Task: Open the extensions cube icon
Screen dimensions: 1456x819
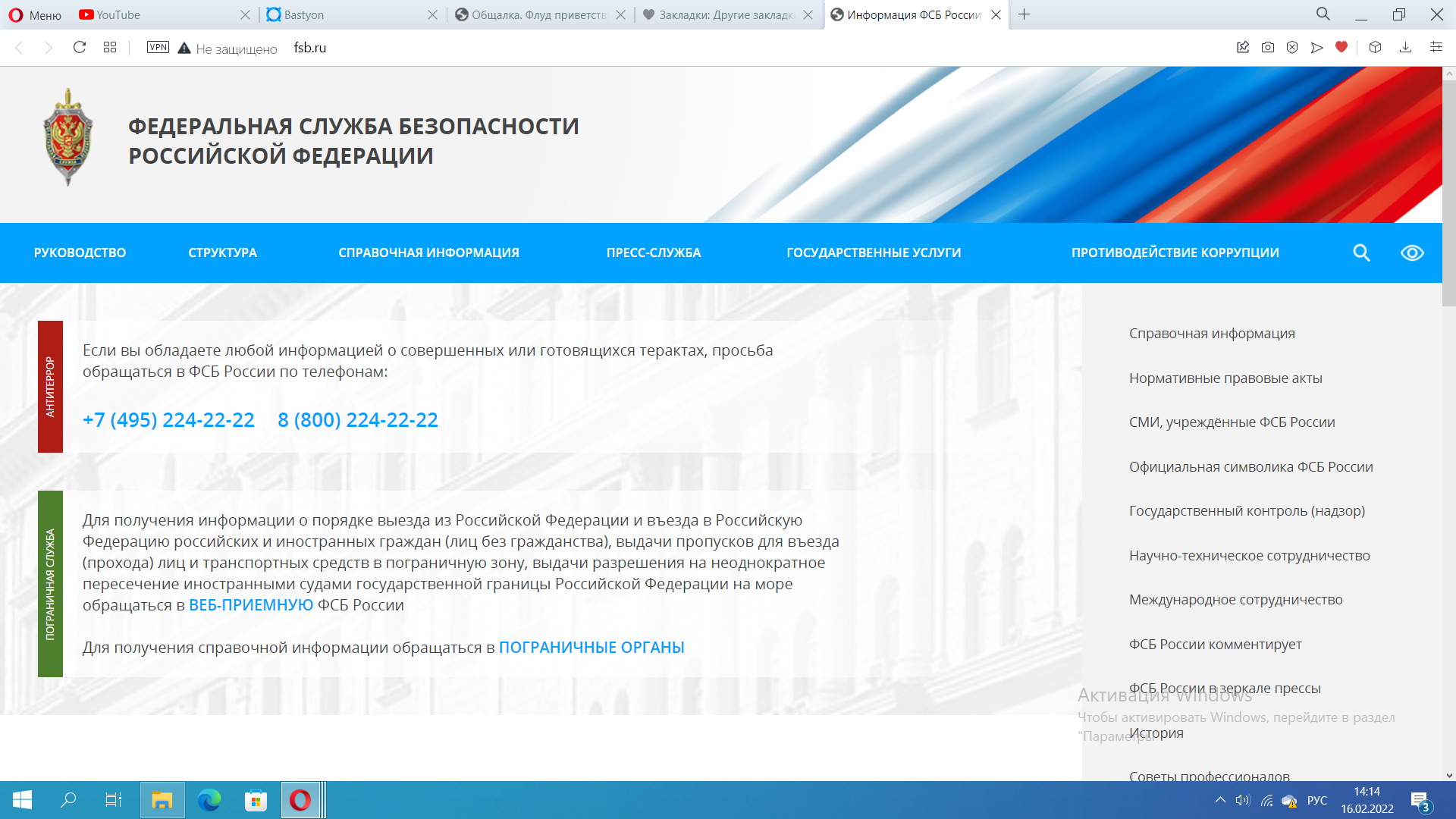Action: click(1375, 47)
